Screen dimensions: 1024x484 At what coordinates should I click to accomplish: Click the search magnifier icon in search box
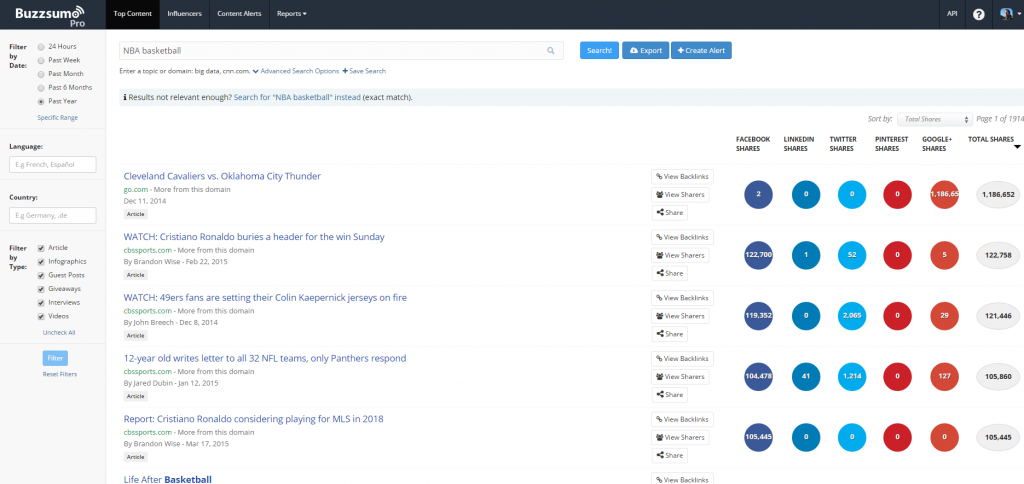(551, 50)
